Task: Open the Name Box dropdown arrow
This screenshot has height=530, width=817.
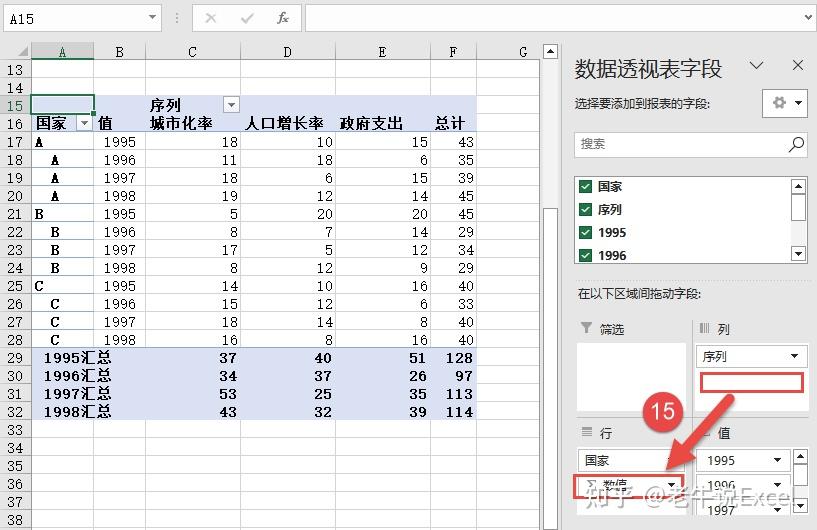Action: click(x=152, y=18)
